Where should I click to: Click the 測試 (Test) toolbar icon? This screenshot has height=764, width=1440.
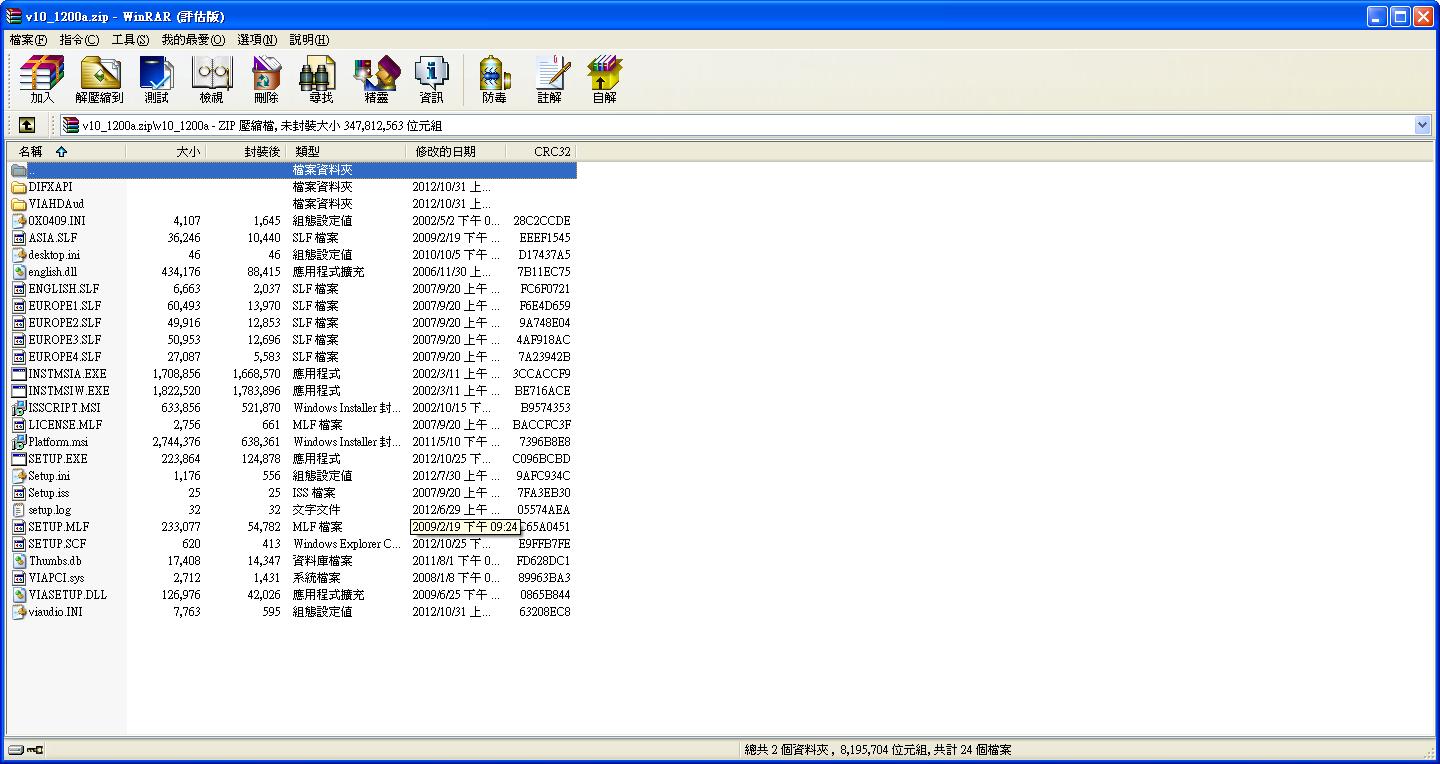pos(156,80)
